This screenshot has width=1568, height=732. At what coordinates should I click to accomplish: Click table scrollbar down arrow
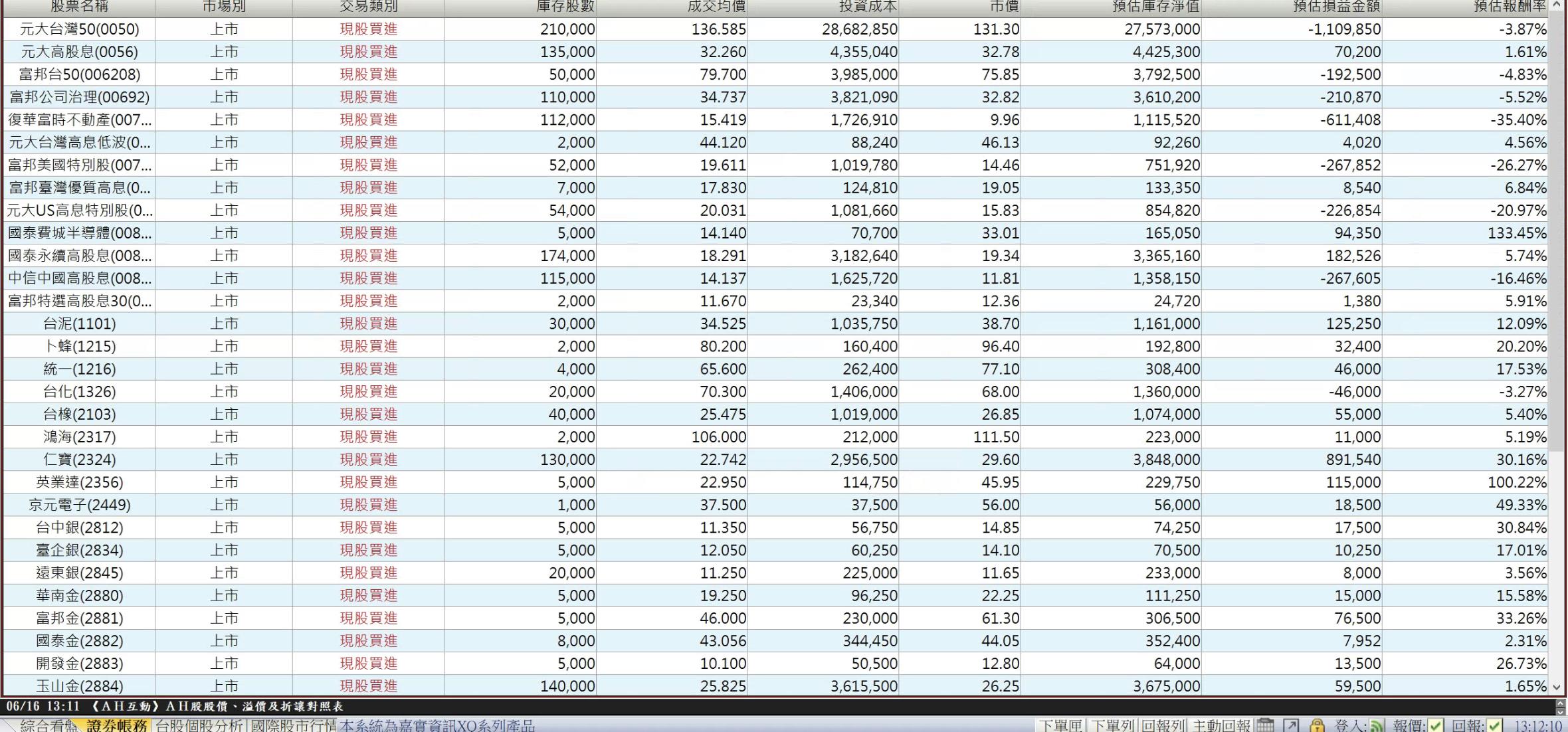1557,687
